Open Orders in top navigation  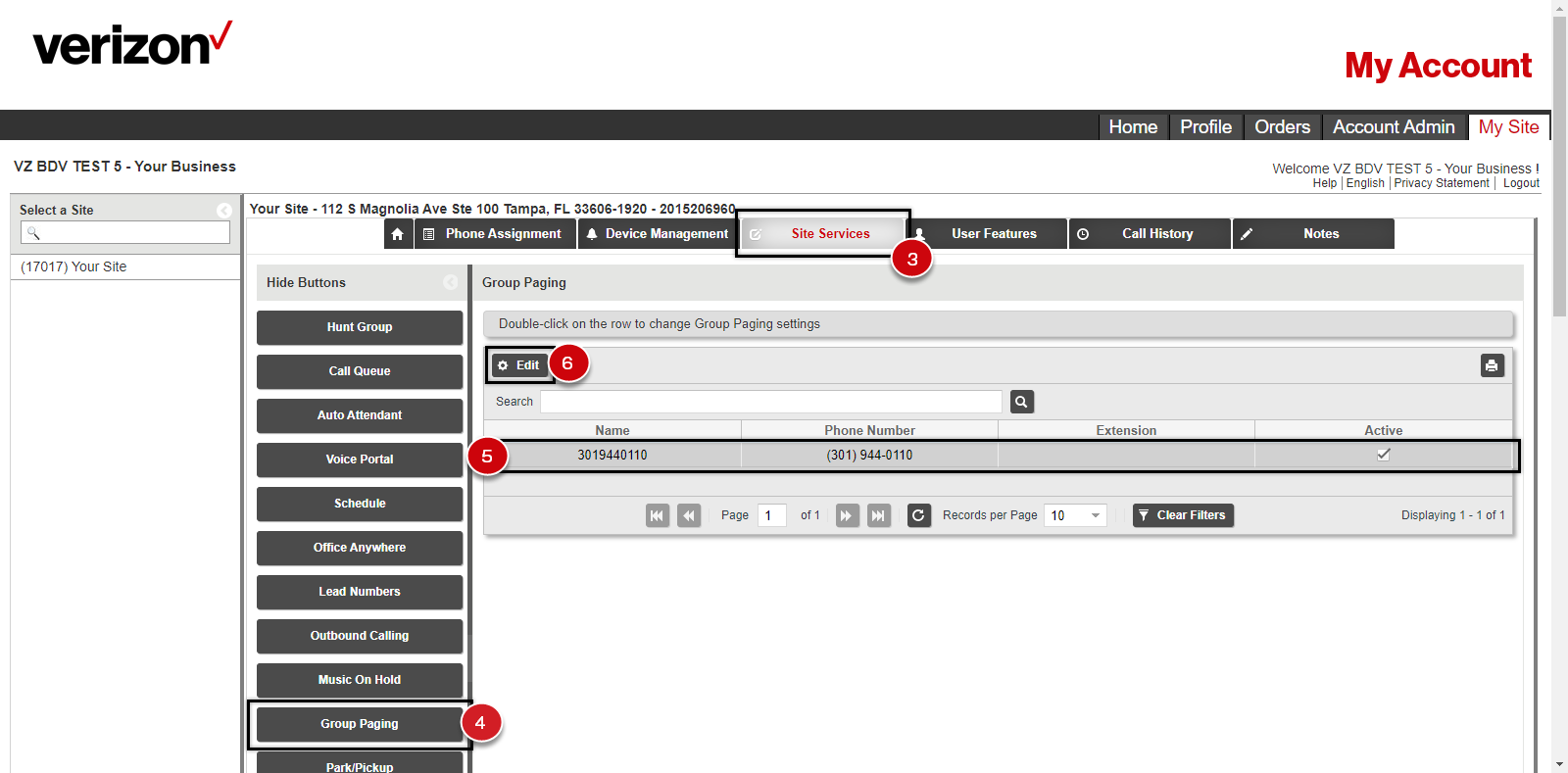(x=1282, y=127)
